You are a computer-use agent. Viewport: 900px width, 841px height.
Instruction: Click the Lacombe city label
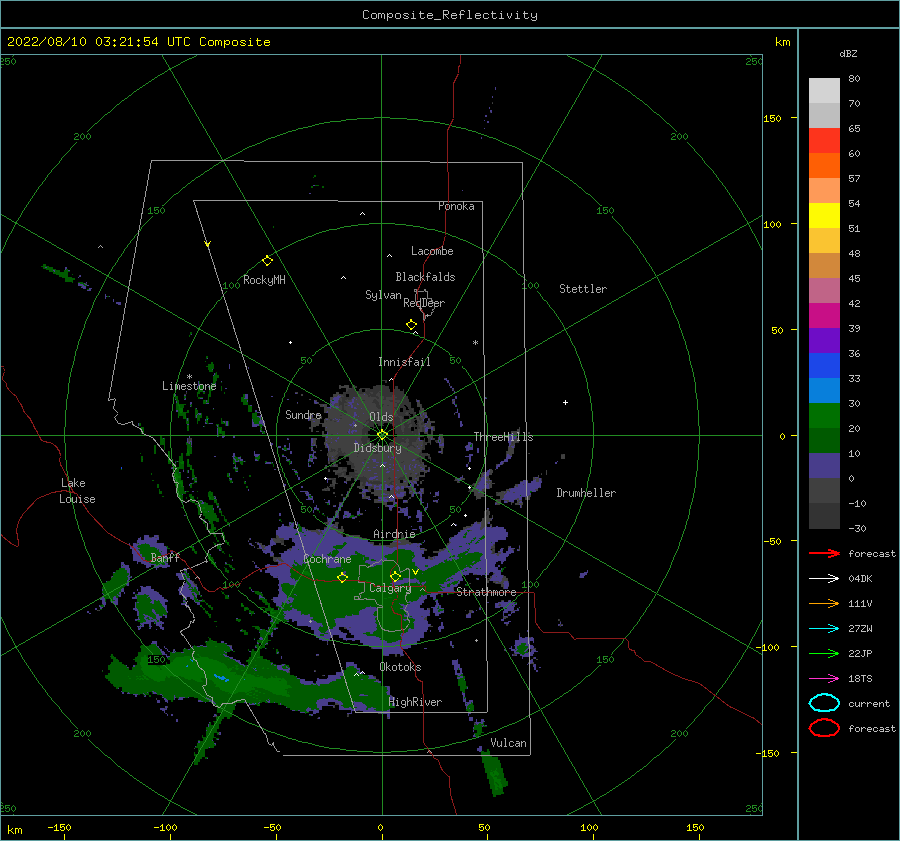(x=432, y=251)
